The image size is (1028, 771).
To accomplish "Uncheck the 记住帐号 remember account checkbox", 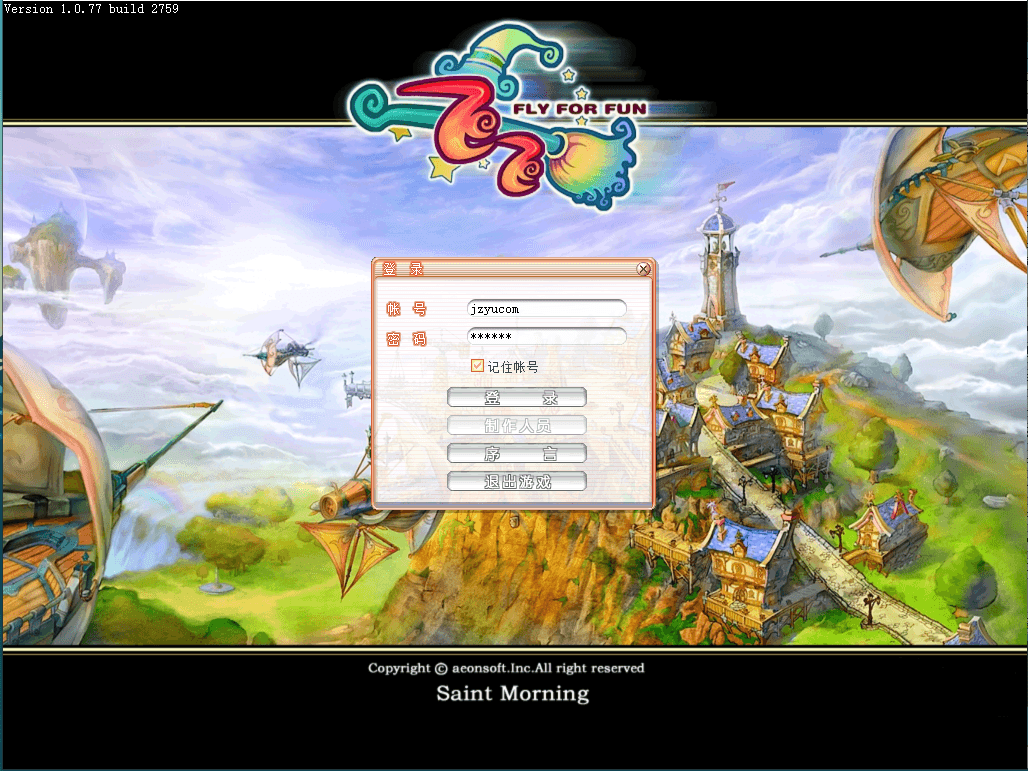I will pos(477,367).
